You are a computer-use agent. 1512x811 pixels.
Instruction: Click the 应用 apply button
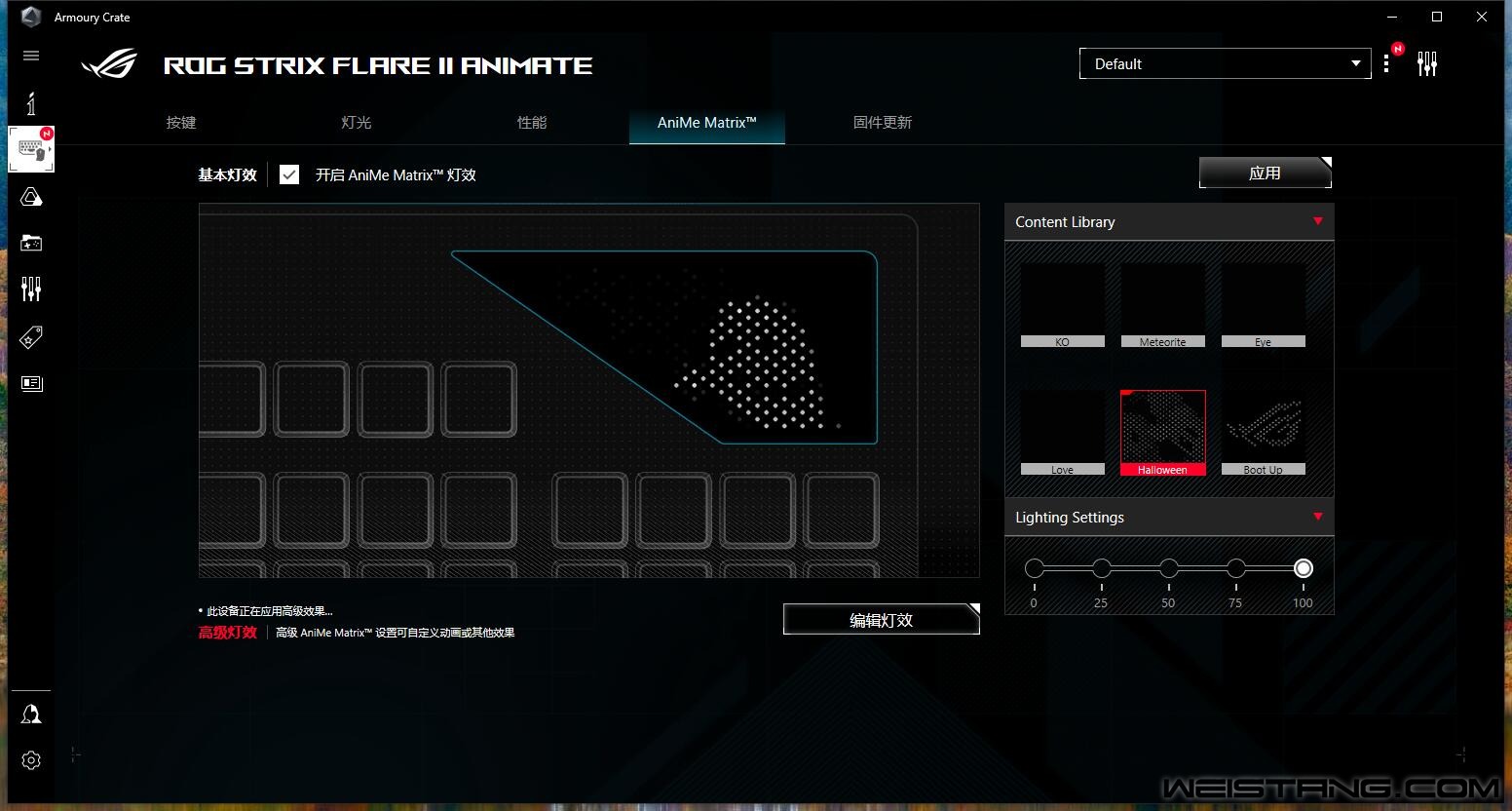pyautogui.click(x=1265, y=173)
